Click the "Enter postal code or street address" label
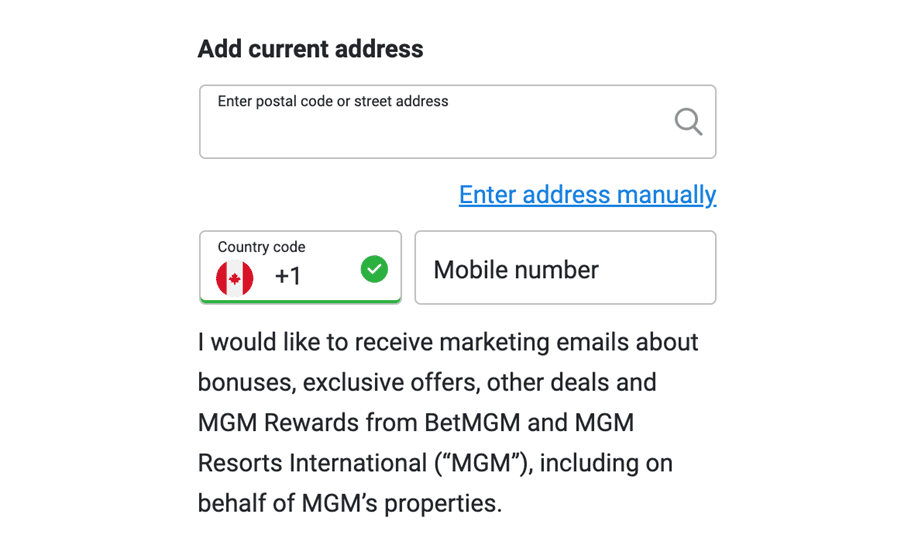Screen dimensions: 918x535 [333, 101]
